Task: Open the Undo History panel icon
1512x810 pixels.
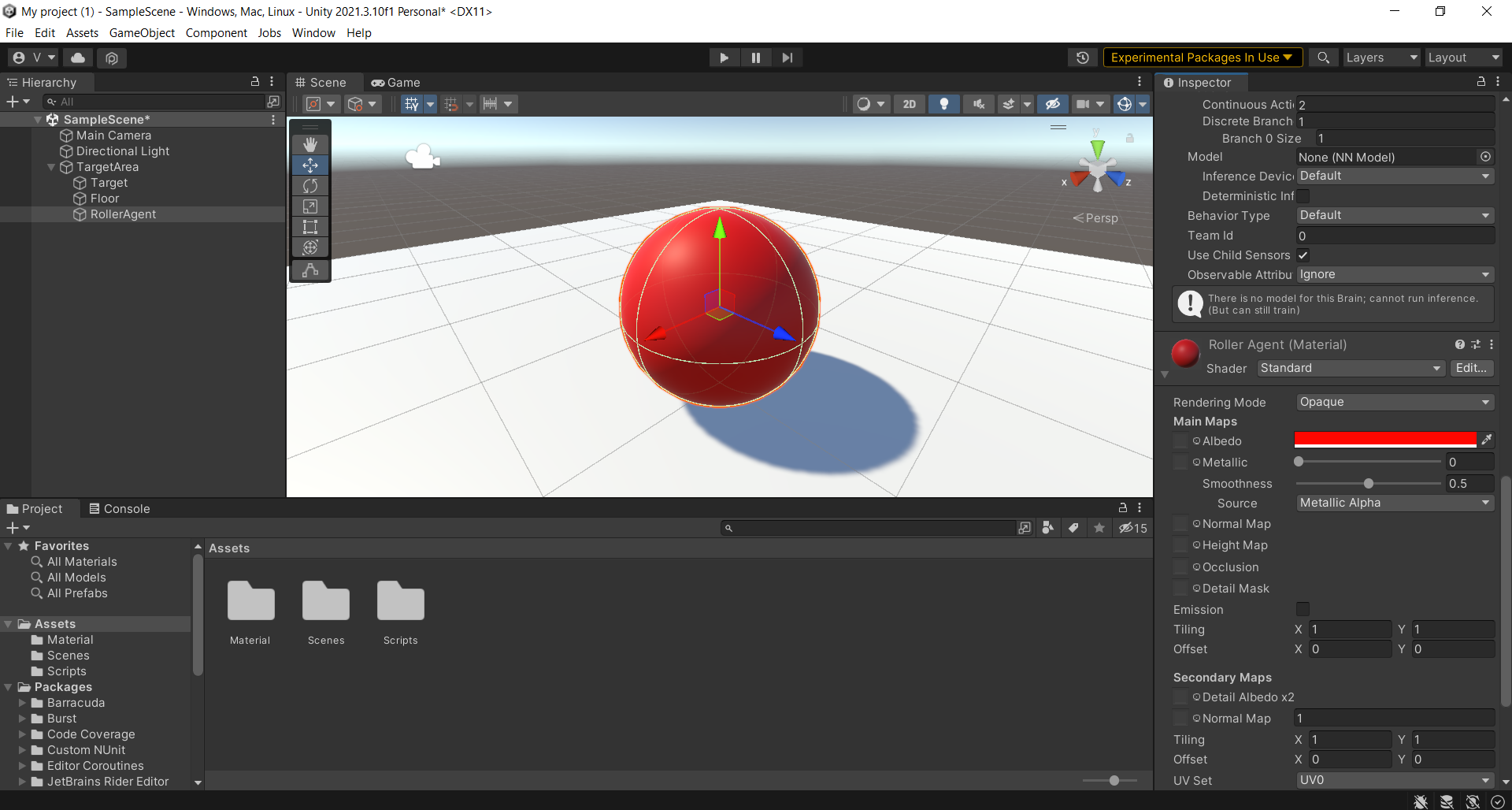Action: 1083,57
